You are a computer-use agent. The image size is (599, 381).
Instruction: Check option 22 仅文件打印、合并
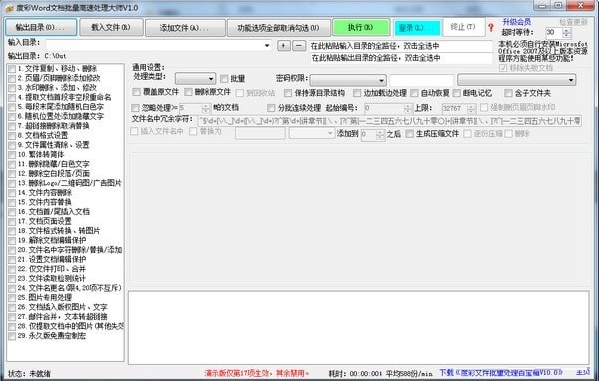[x=12, y=269]
